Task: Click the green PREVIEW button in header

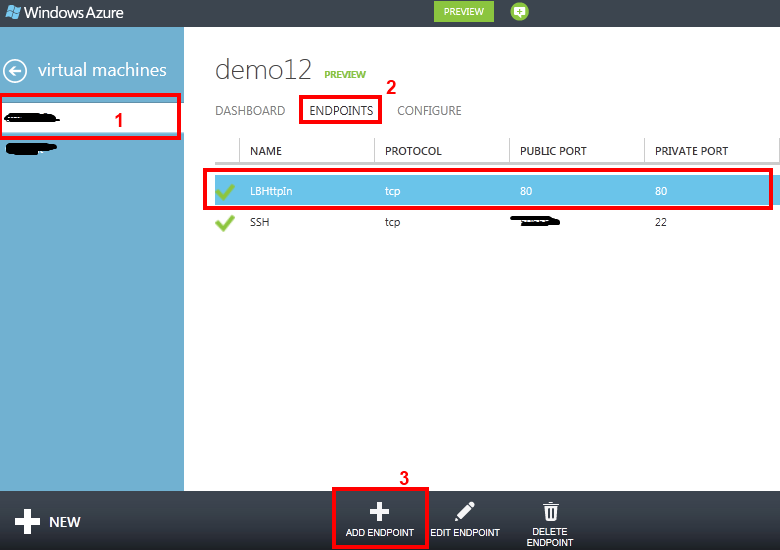Action: tap(464, 11)
